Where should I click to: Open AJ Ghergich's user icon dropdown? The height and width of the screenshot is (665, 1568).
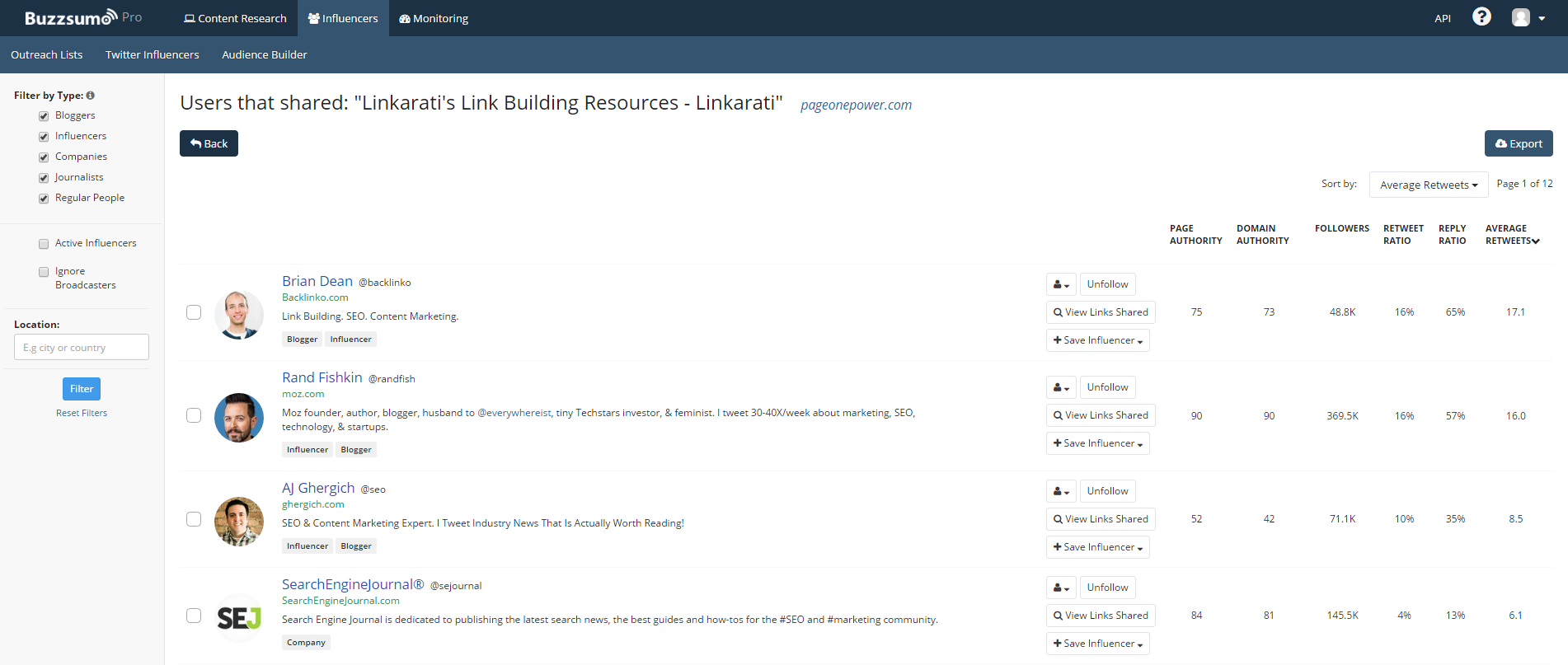coord(1060,491)
